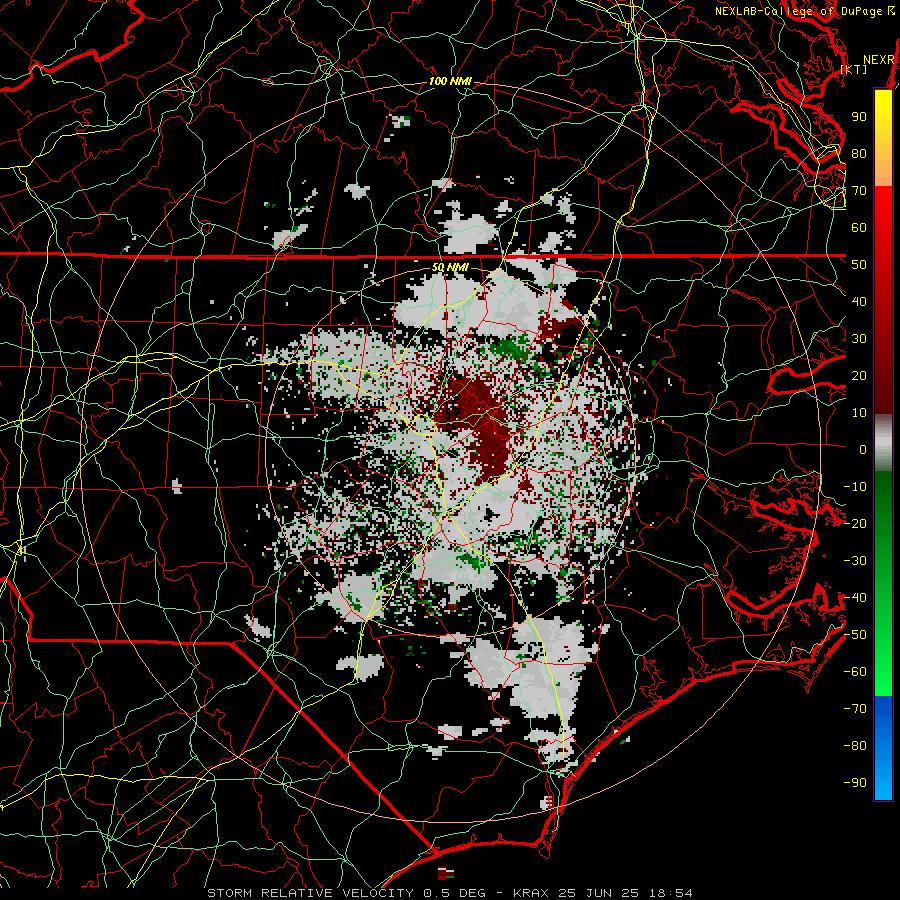
Task: Click the 25 JUN 25 date text
Action: [599, 893]
